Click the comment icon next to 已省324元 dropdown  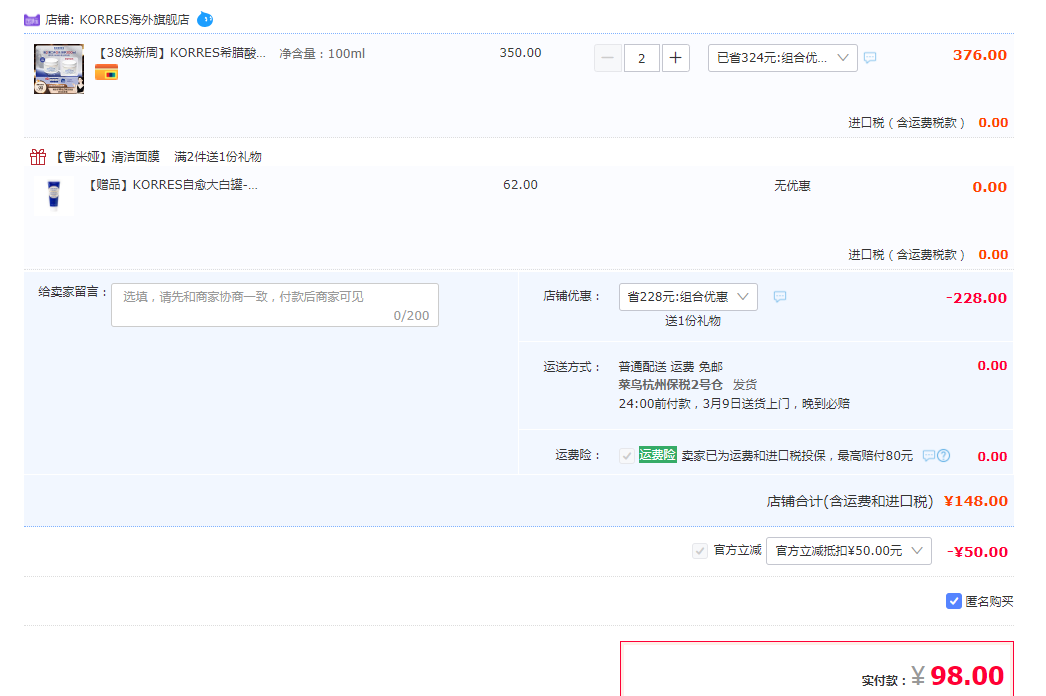870,58
